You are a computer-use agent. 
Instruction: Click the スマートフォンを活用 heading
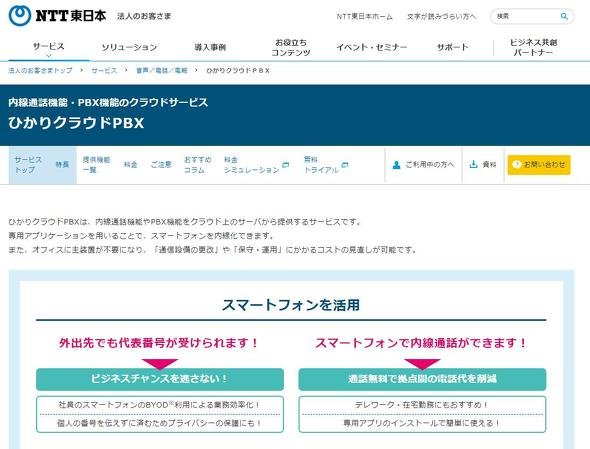pos(291,304)
